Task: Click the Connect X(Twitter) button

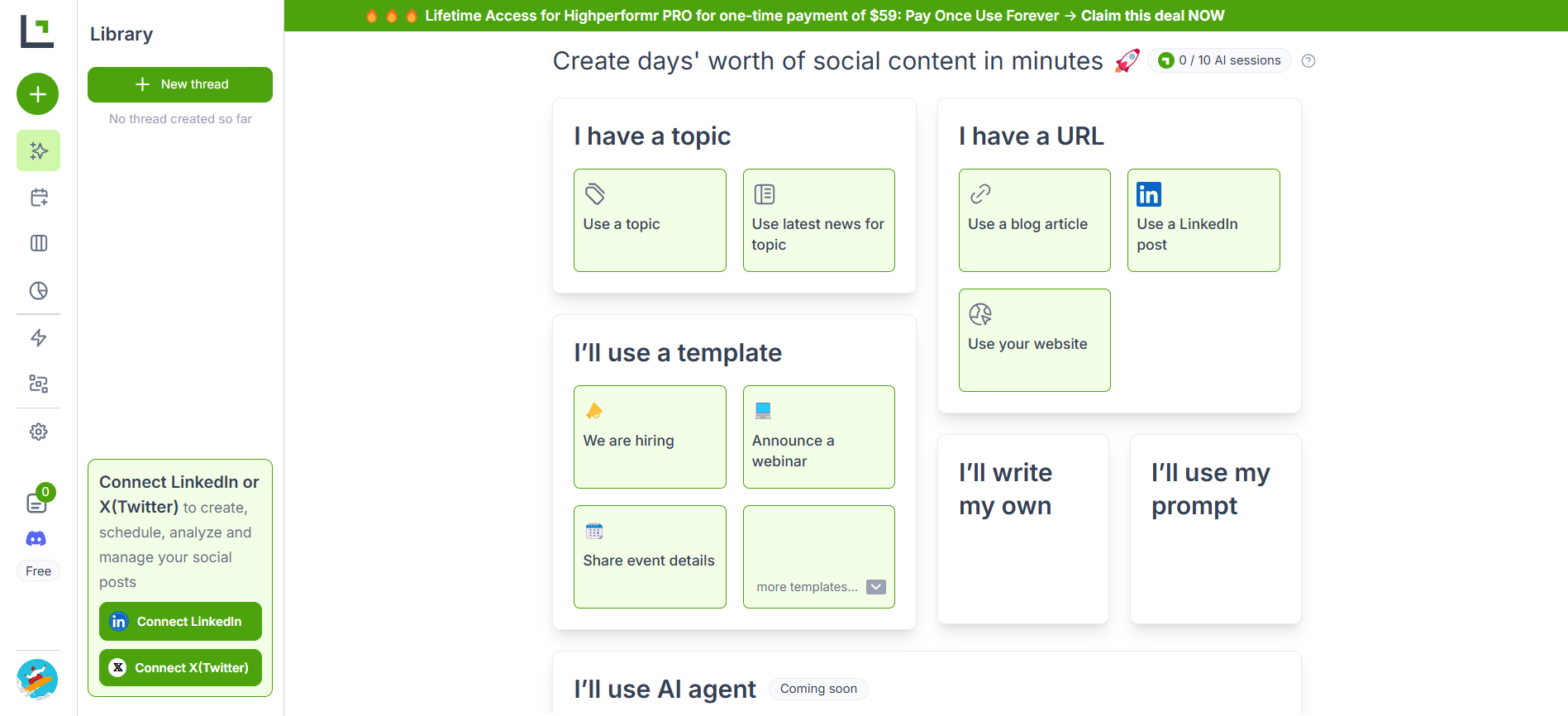Action: point(180,668)
